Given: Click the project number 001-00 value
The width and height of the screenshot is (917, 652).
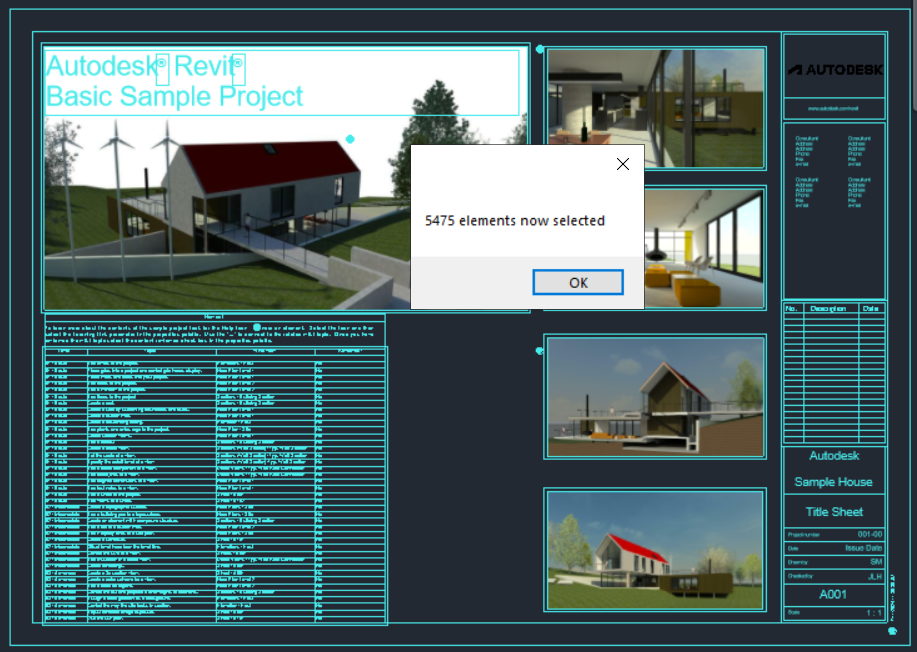Looking at the screenshot, I should (870, 534).
